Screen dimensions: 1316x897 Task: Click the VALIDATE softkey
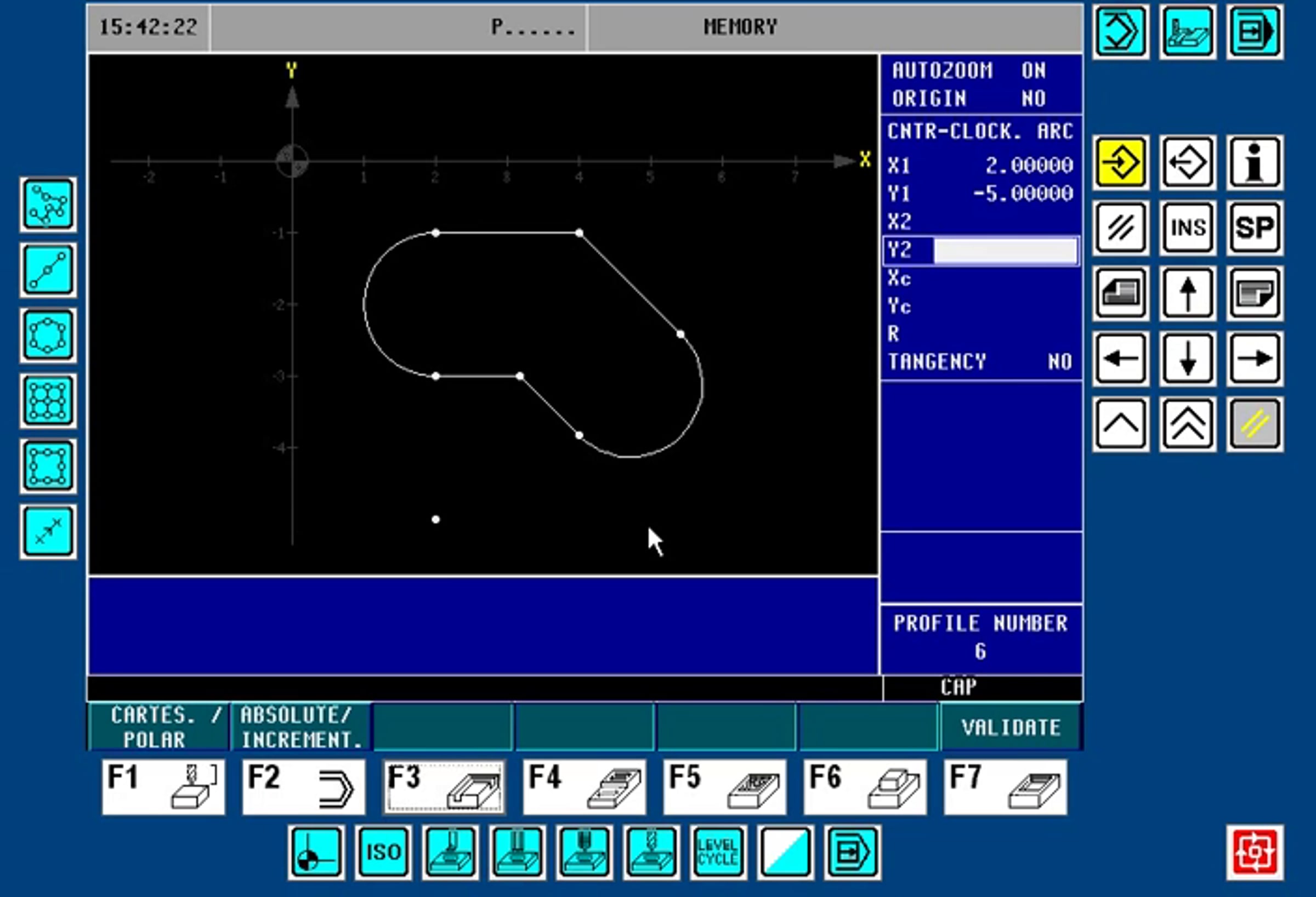[1011, 727]
